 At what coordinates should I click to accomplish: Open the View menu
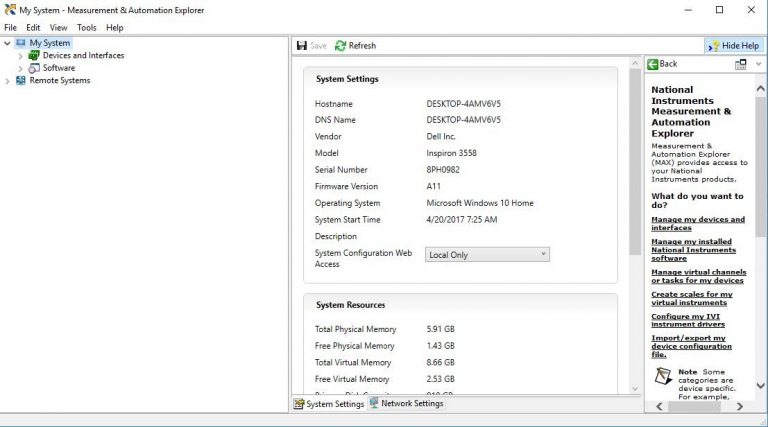[59, 28]
